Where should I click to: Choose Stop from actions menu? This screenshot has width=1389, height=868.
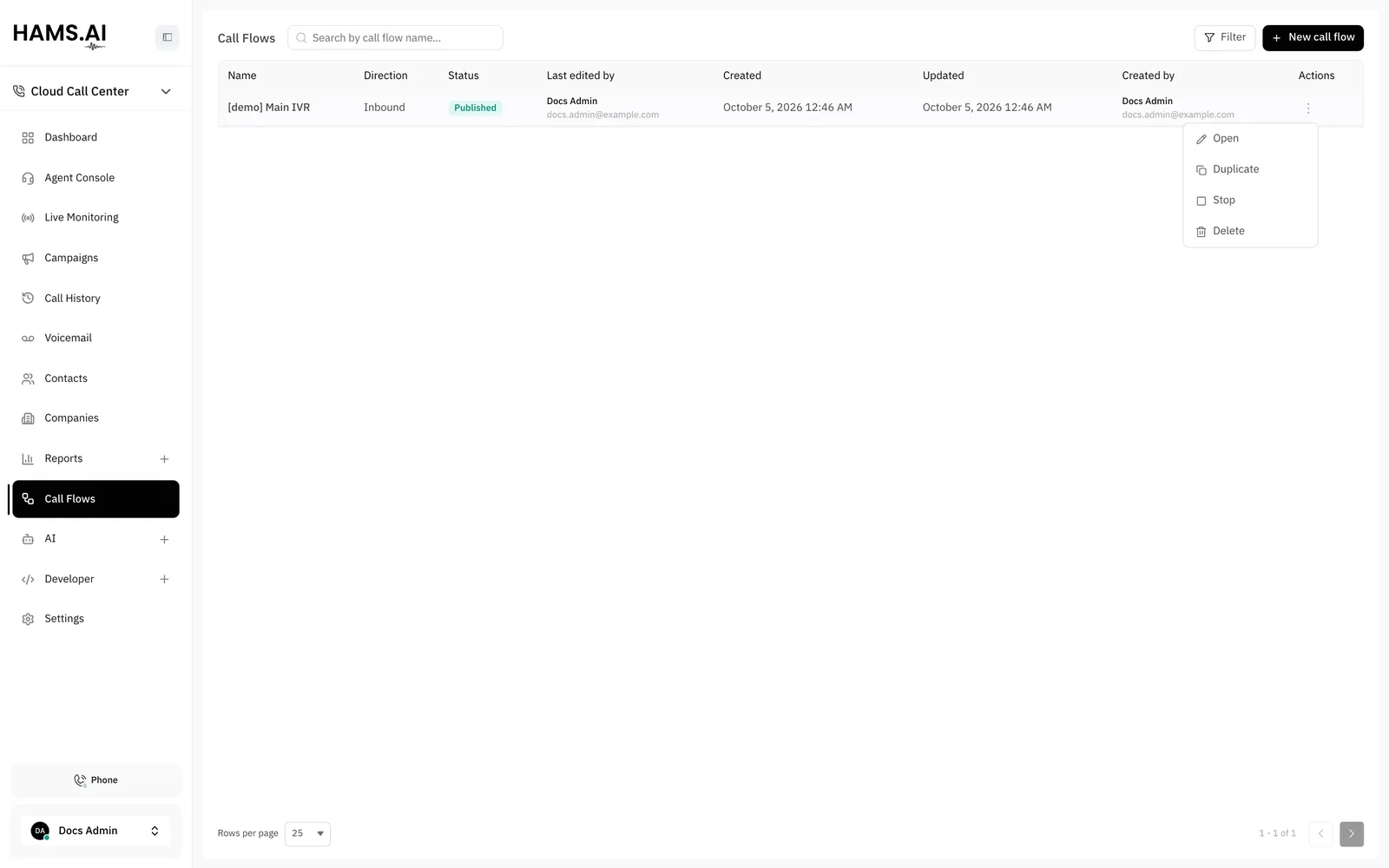point(1250,201)
